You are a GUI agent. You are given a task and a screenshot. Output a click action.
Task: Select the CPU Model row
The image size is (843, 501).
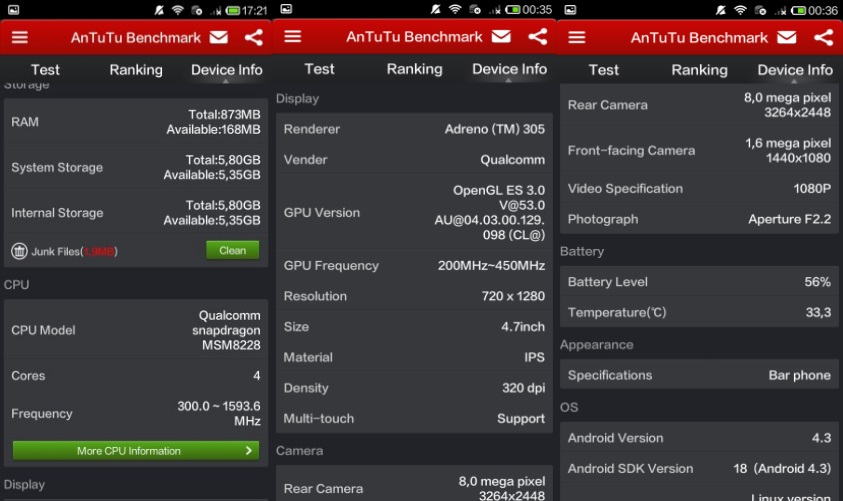pos(136,330)
